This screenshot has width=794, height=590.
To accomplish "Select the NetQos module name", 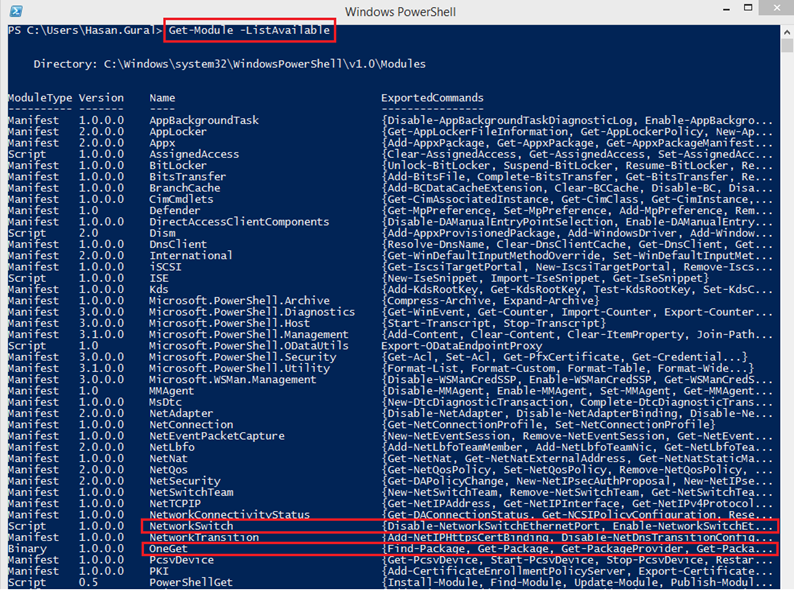I will (x=168, y=470).
